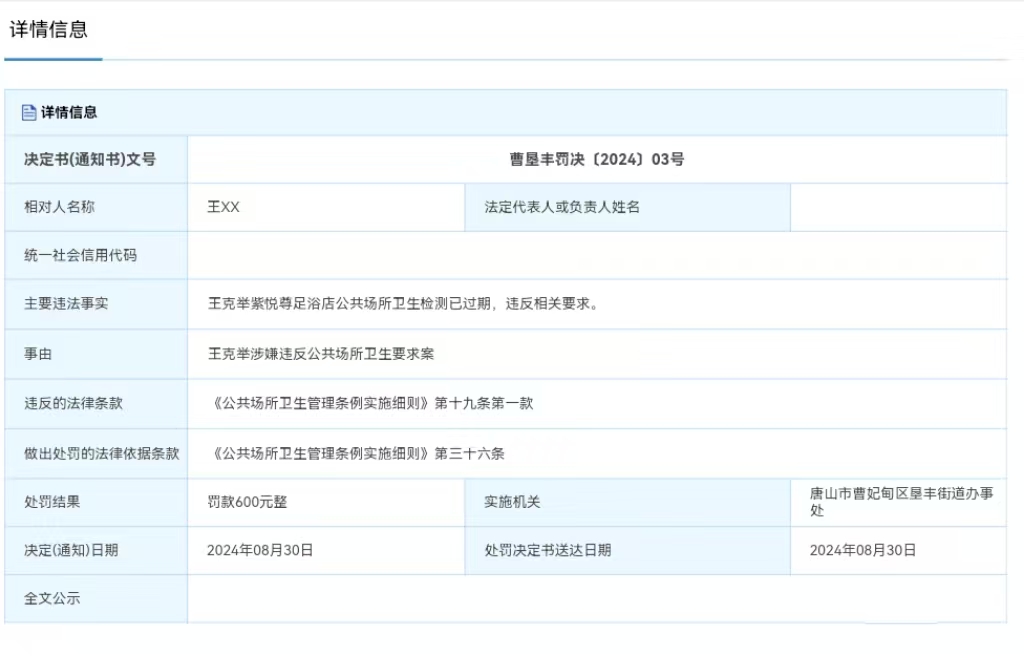Screen dimensions: 1024x657
Task: Click the 详情信息 panel header text
Action: coord(69,112)
